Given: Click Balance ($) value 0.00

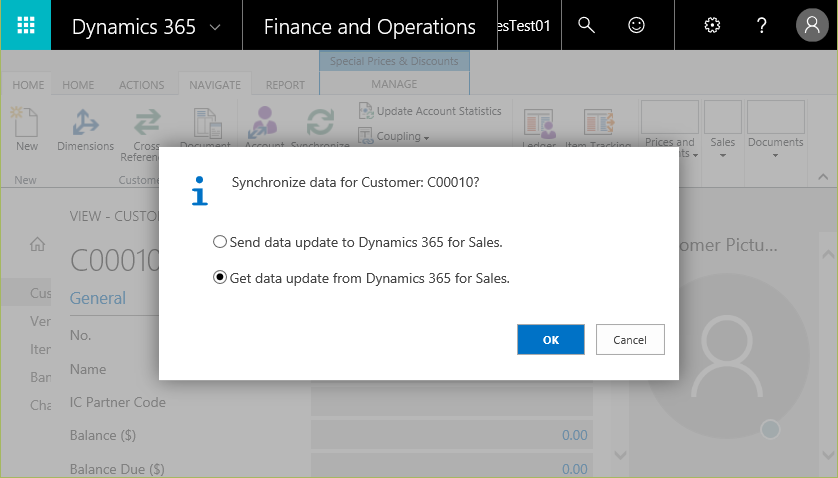Looking at the screenshot, I should point(575,435).
